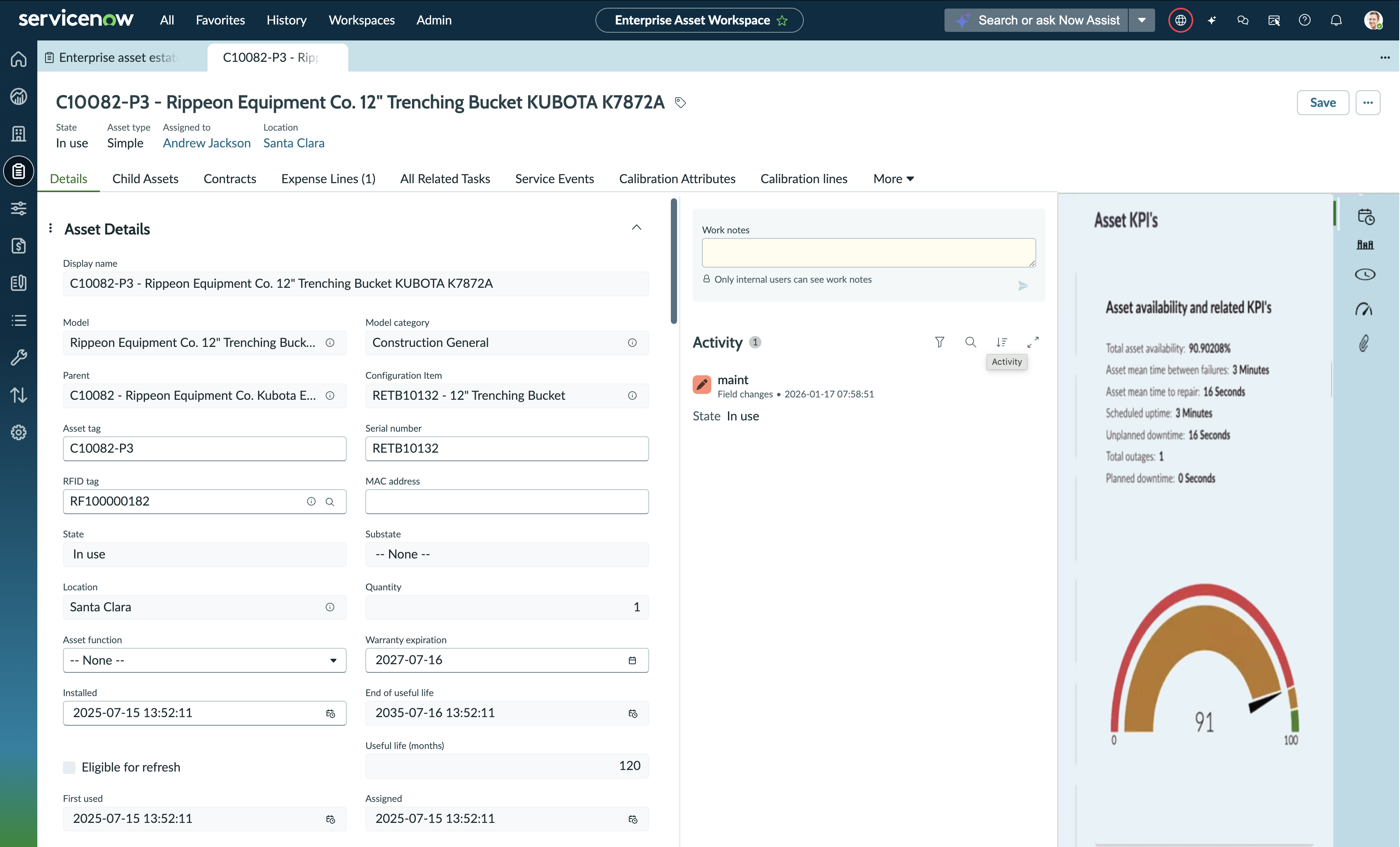Follow the Santa Clara location link
Screen dimensions: 1400x847
point(294,143)
